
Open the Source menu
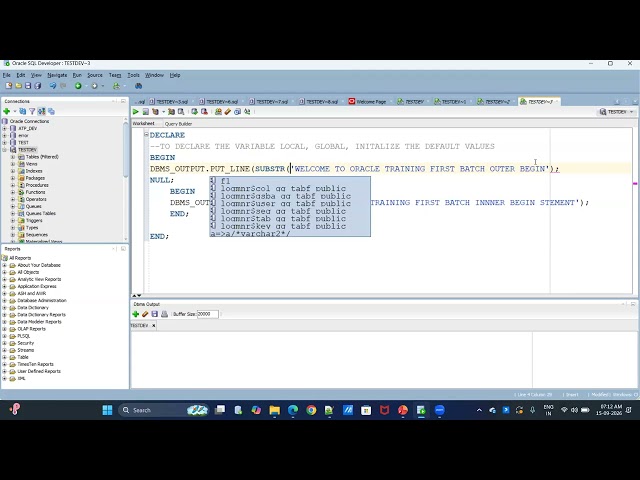point(95,75)
